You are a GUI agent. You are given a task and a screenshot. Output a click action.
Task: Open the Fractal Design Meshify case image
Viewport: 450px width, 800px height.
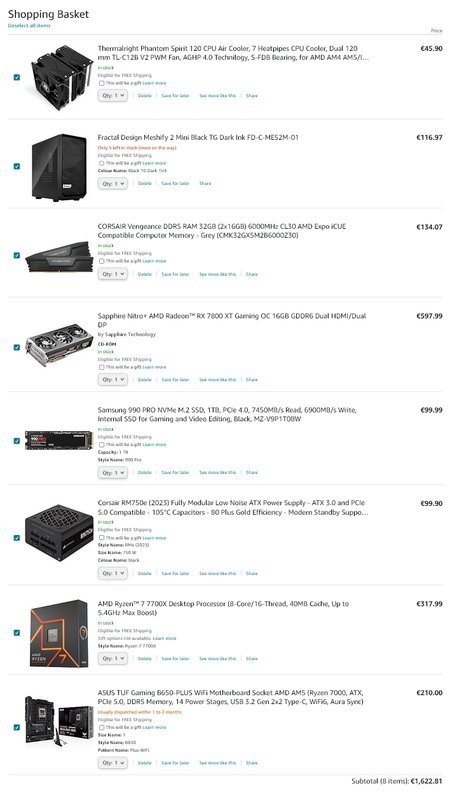59,167
